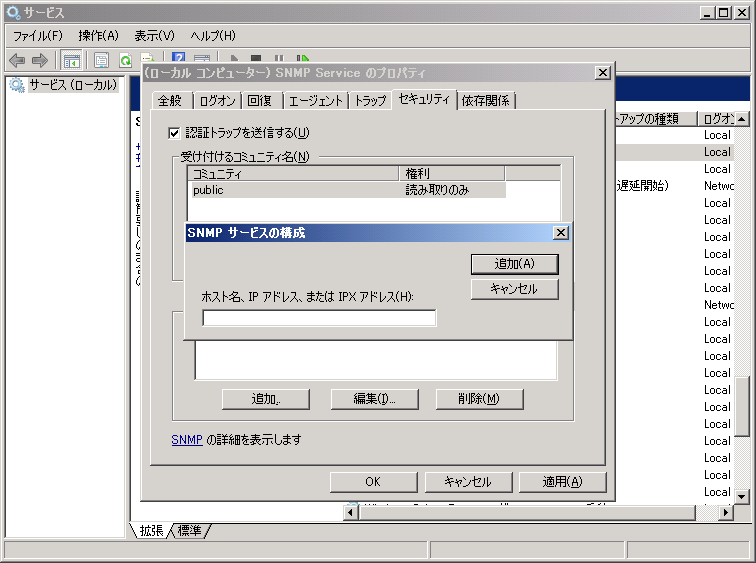This screenshot has width=756, height=563.
Task: Select the セキュリティ tab
Action: coord(424,99)
